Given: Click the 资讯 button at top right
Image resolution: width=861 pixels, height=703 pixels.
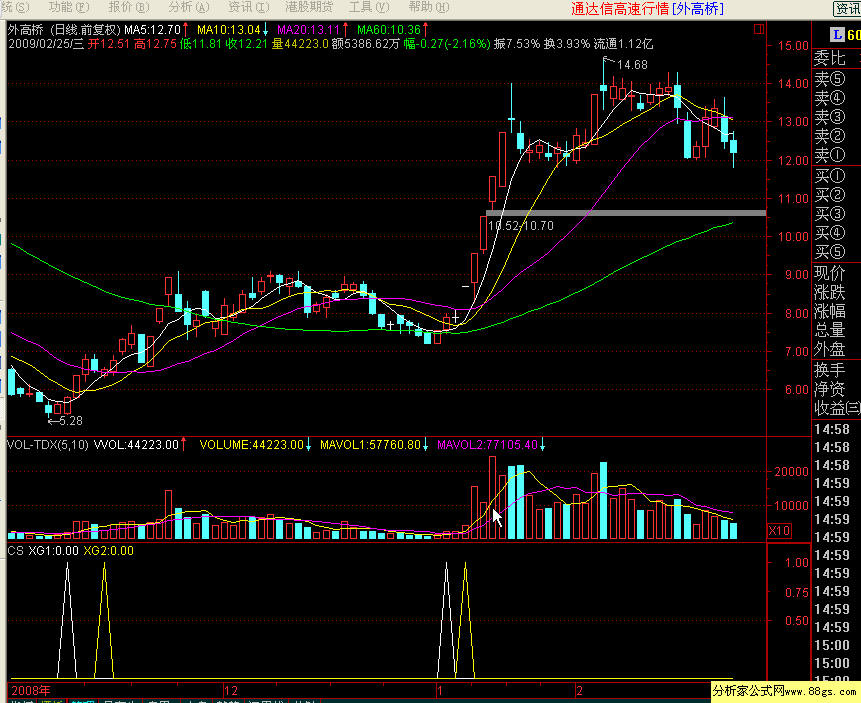Looking at the screenshot, I should (847, 9).
